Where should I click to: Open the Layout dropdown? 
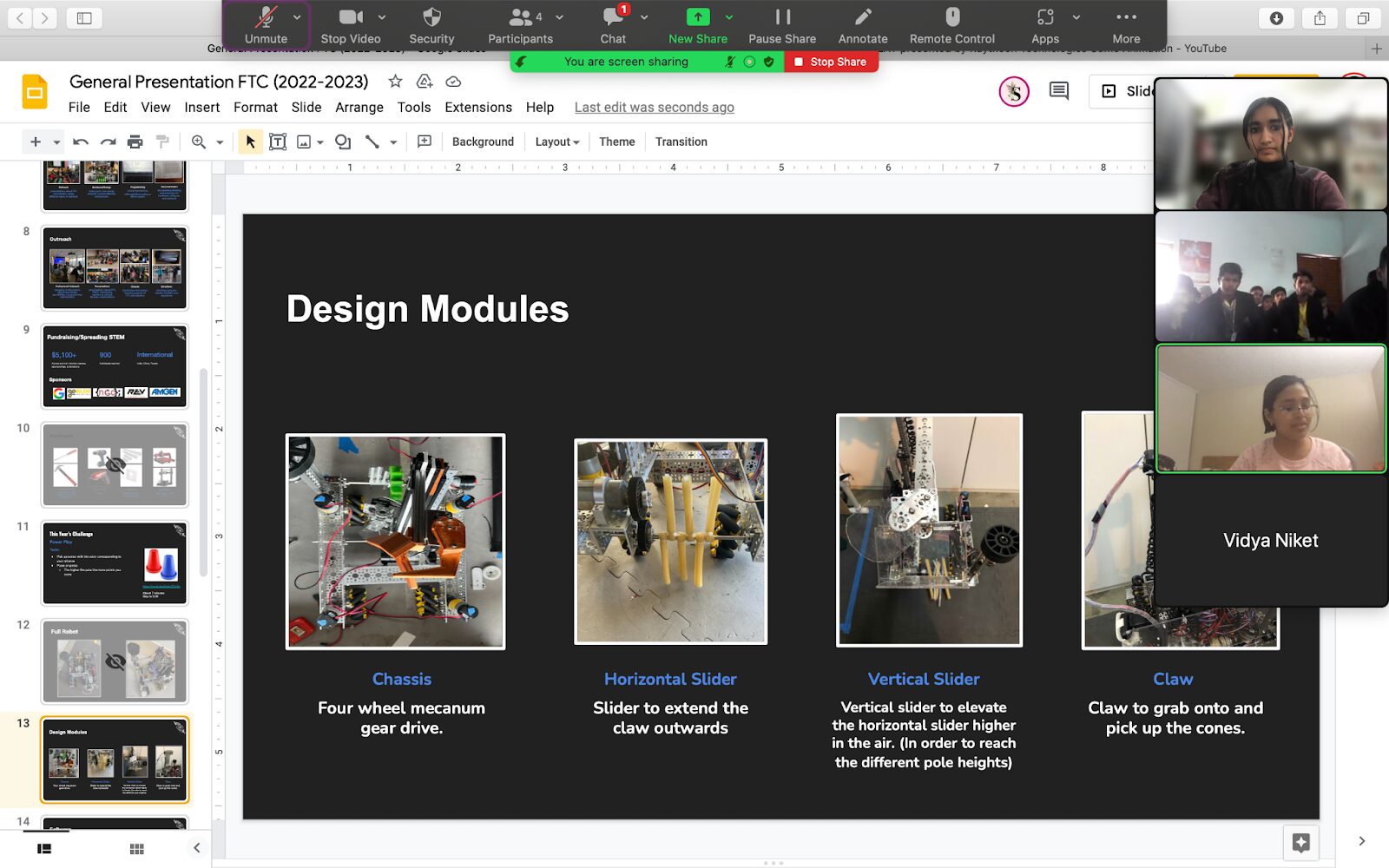(556, 141)
